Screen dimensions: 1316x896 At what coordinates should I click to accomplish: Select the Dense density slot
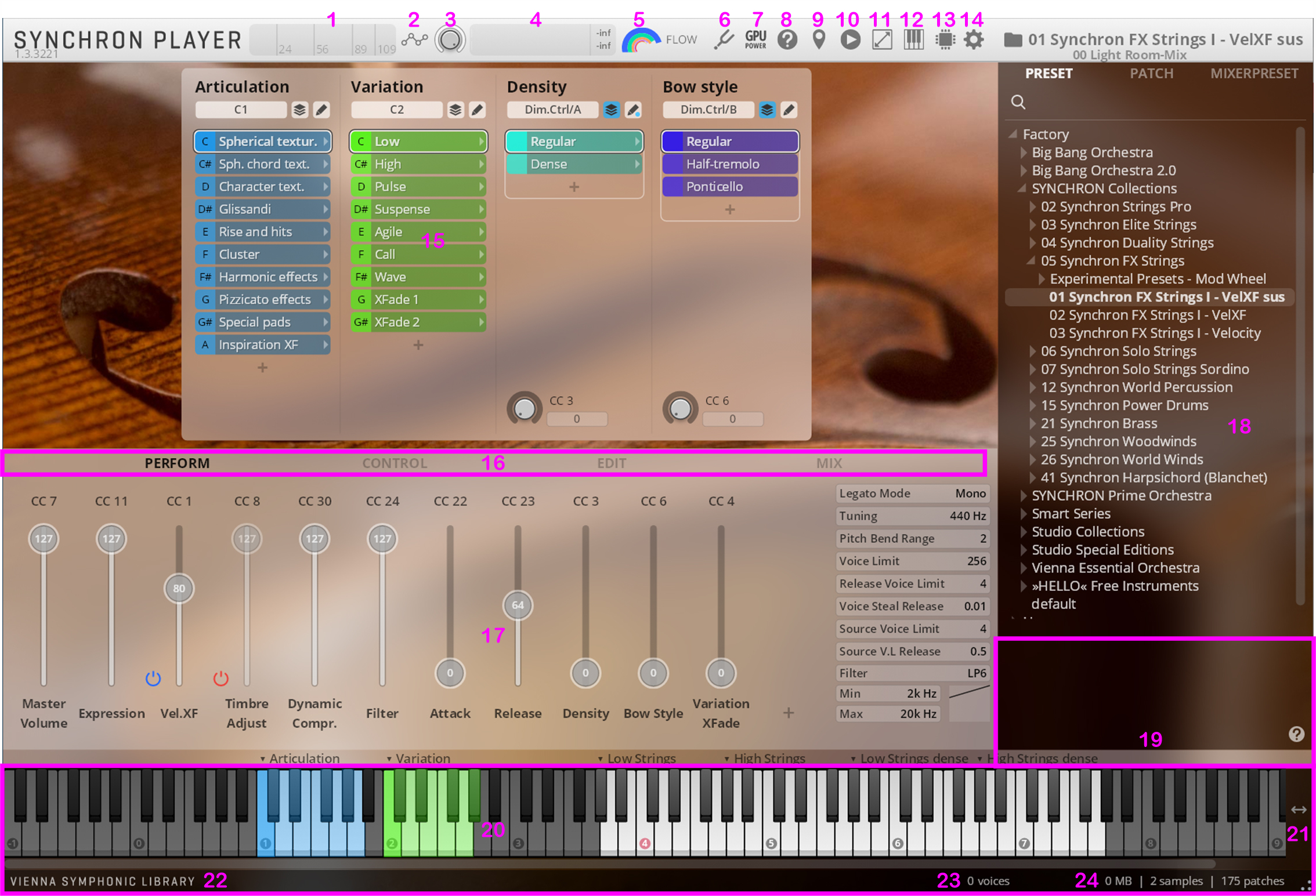pos(574,164)
